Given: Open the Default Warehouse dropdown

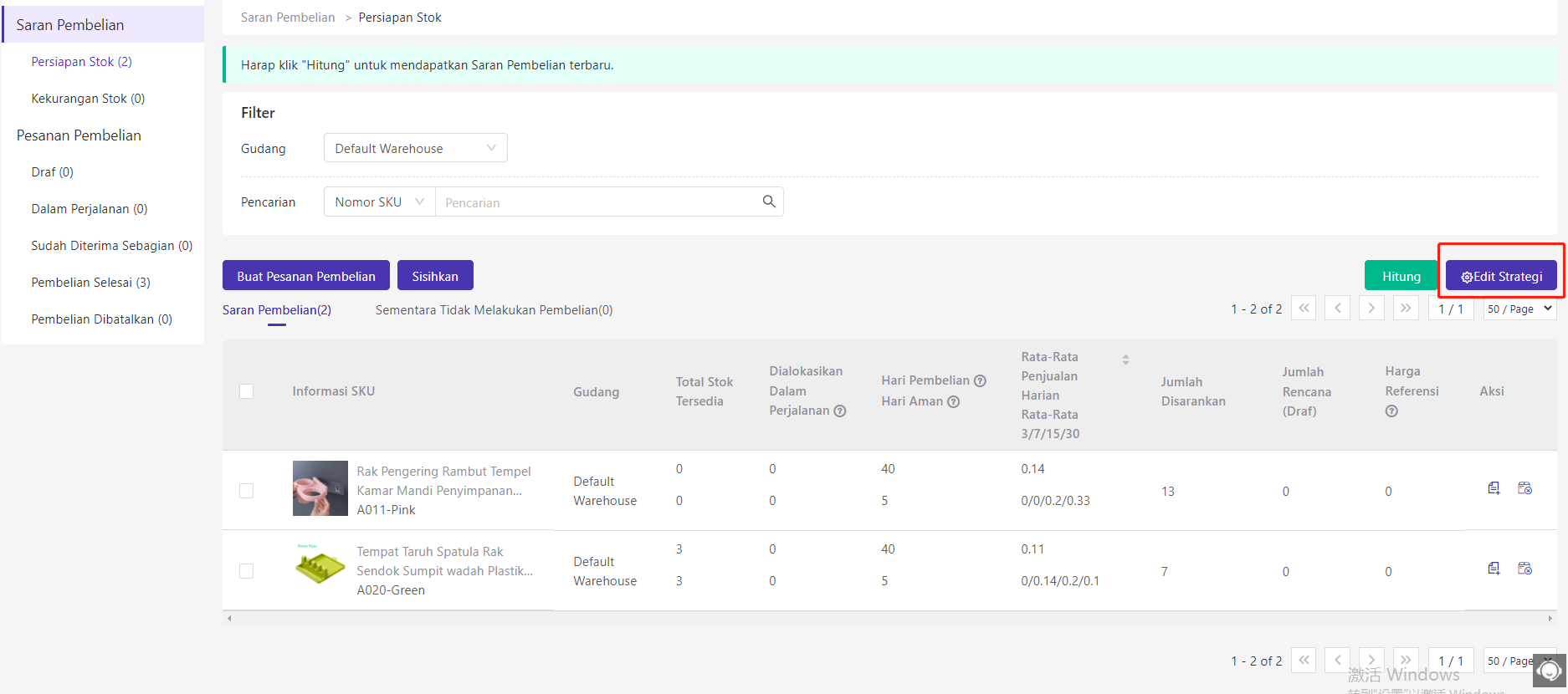Looking at the screenshot, I should [x=415, y=148].
